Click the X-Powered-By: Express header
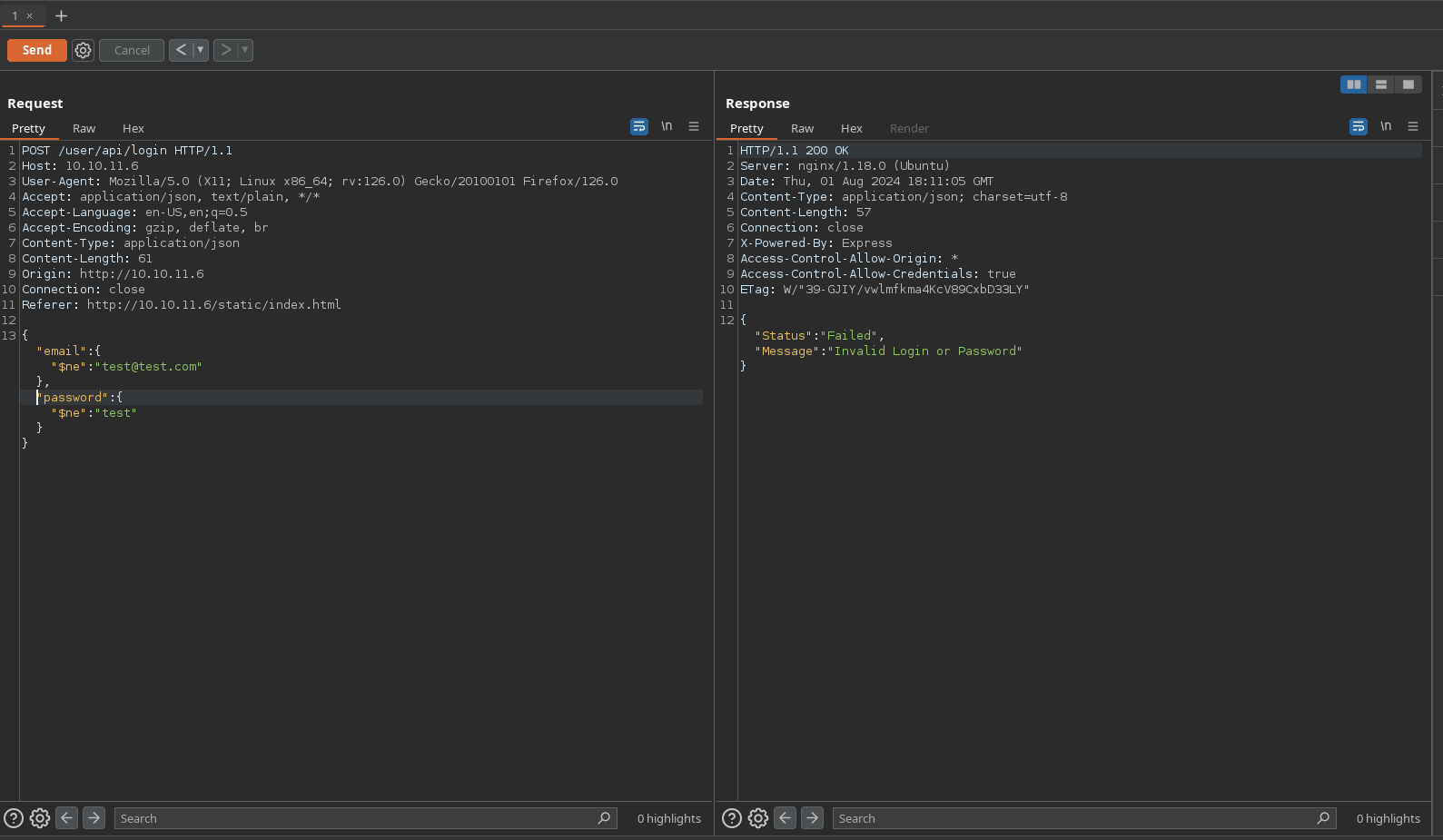 coord(816,243)
